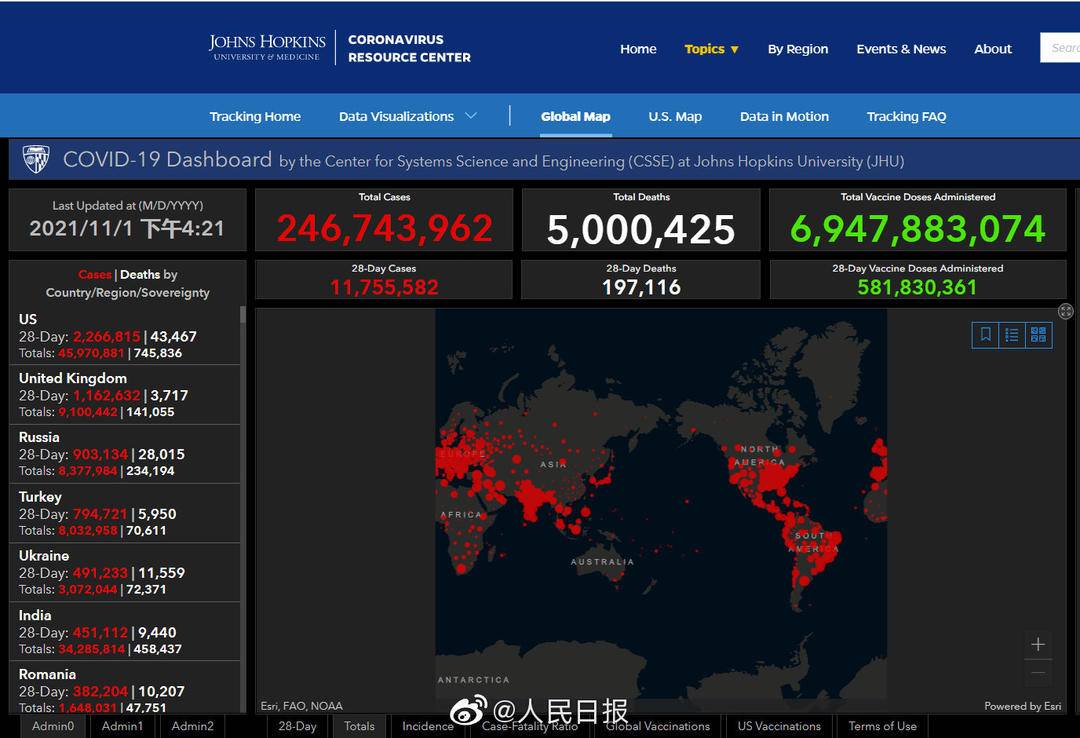Open the Data Visualizations dropdown
Screen dimensions: 1080x738
click(x=407, y=116)
